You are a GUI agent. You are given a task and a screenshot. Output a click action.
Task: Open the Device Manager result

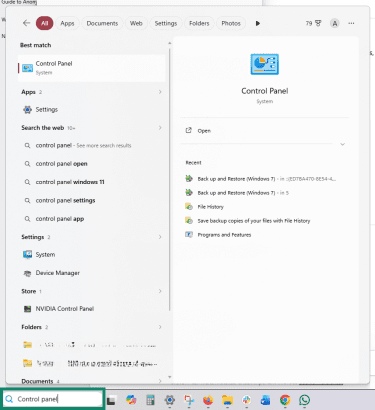91,273
